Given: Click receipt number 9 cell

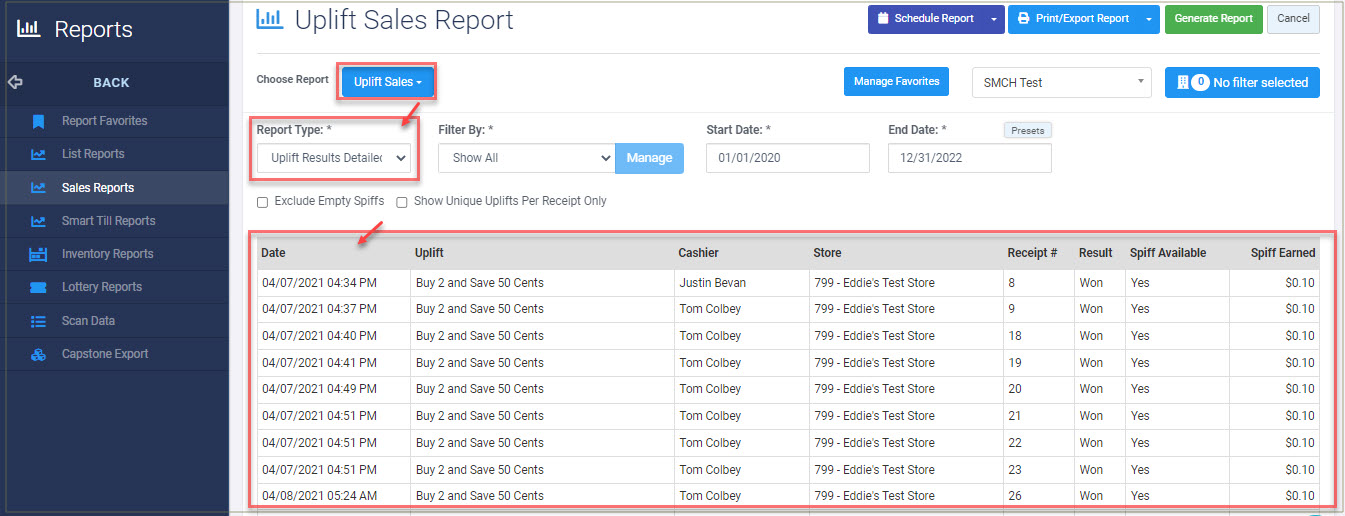Looking at the screenshot, I should click(x=1038, y=309).
